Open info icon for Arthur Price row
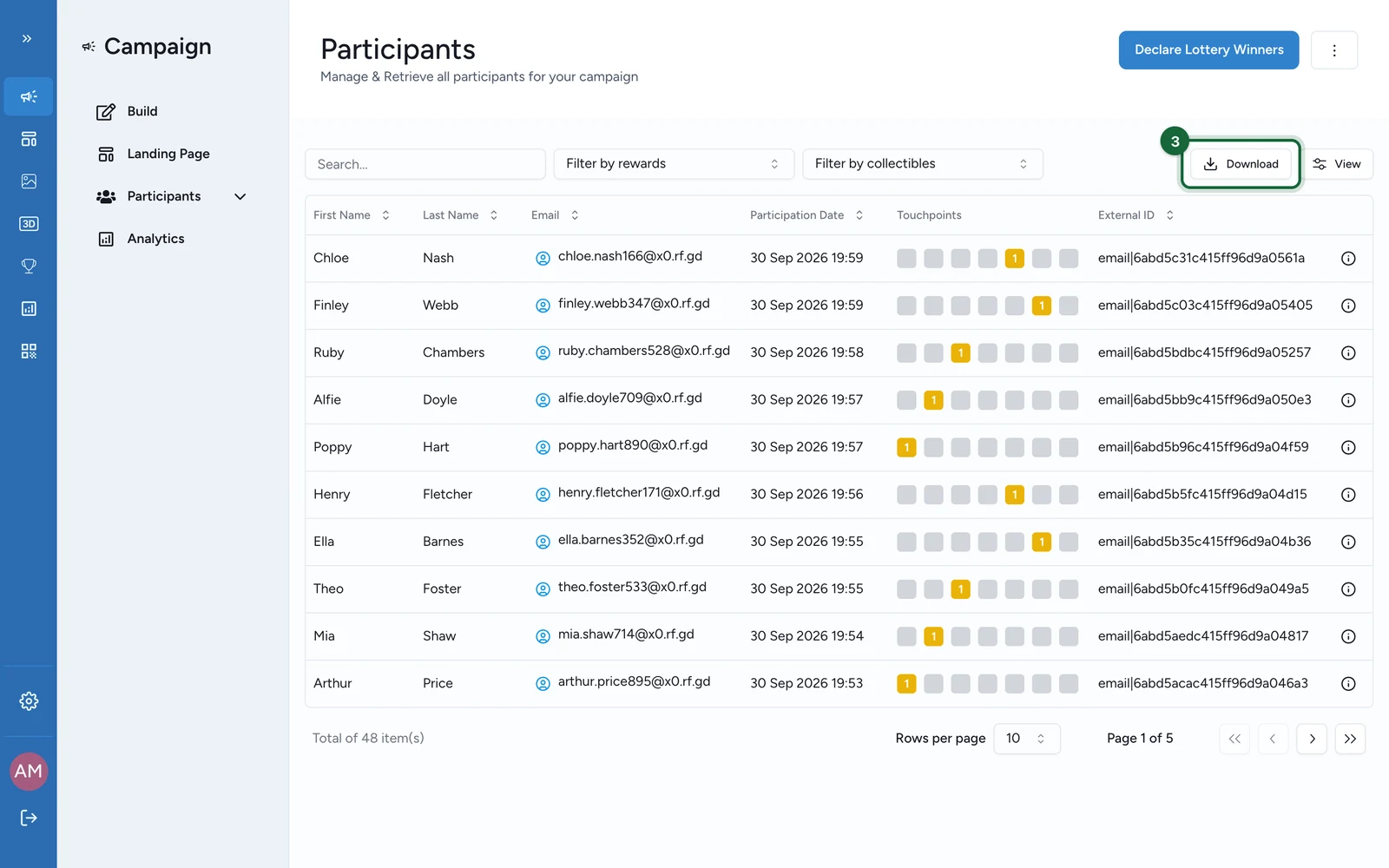This screenshot has width=1389, height=868. (1348, 684)
